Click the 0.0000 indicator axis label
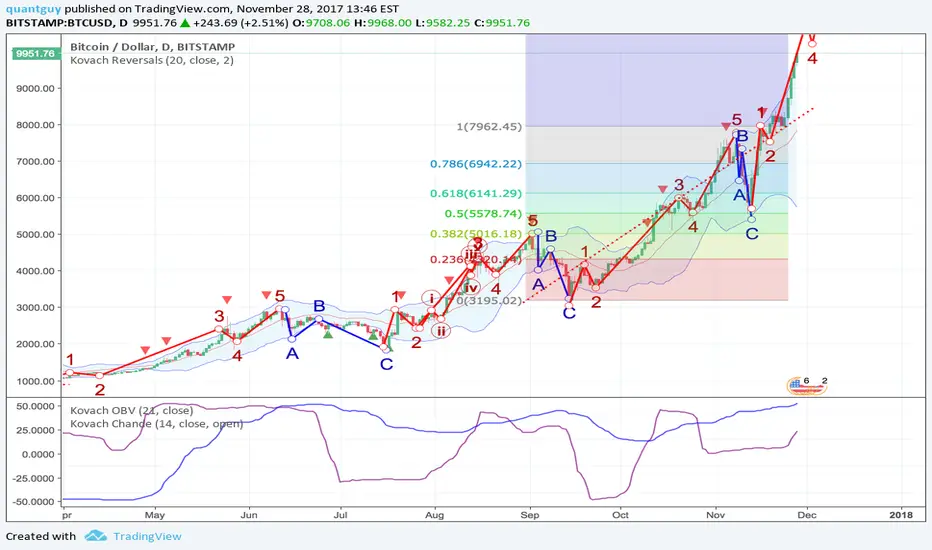Image resolution: width=932 pixels, height=550 pixels. (37, 454)
